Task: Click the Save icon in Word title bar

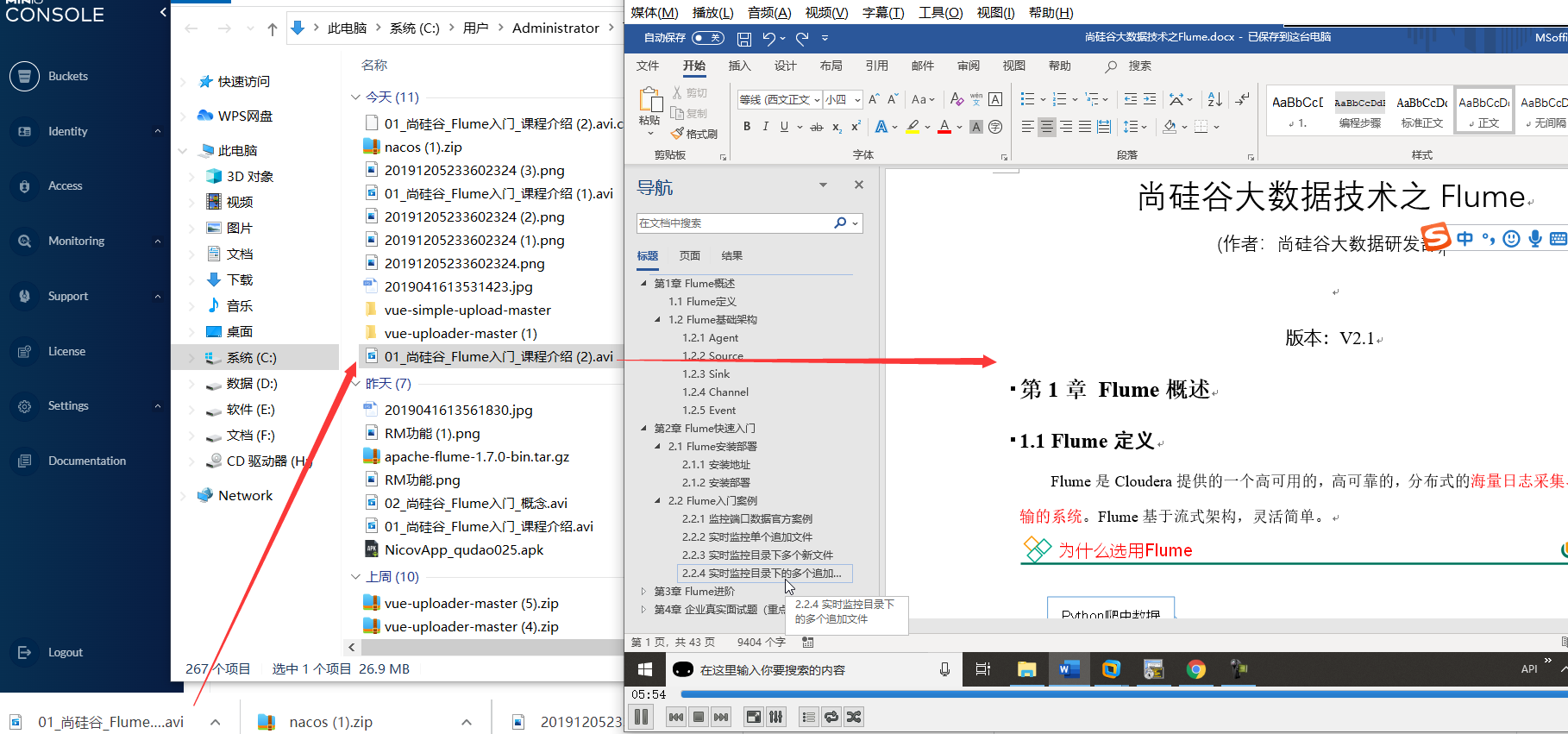Action: (744, 38)
